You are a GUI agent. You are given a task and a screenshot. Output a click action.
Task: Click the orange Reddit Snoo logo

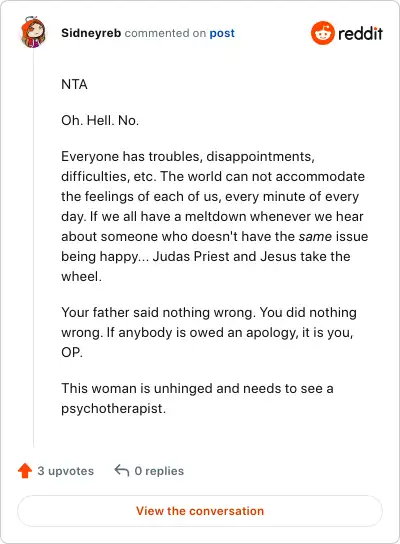[323, 33]
